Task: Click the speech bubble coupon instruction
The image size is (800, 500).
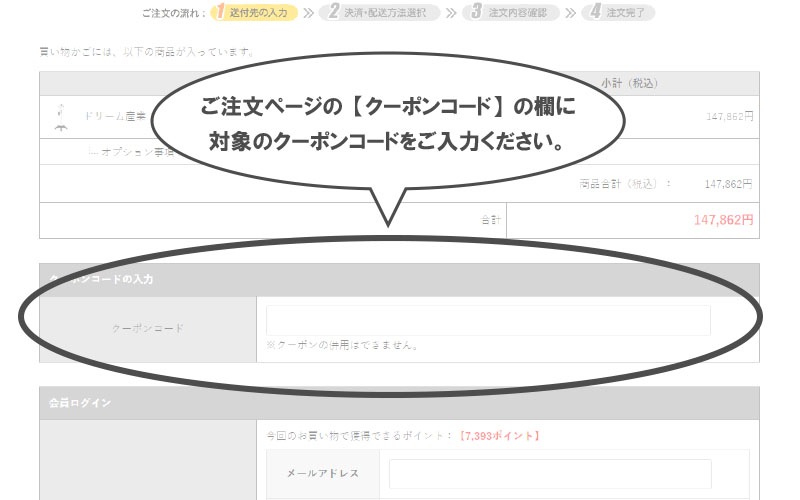Action: 392,122
